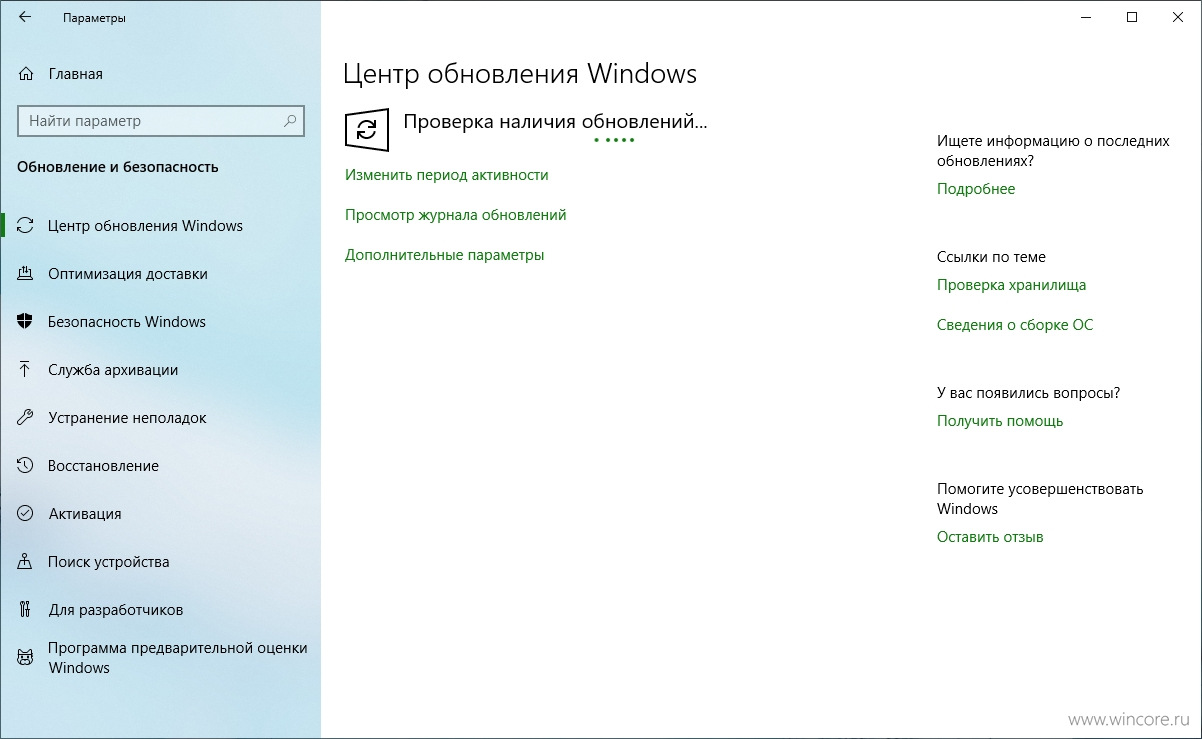Viewport: 1202px width, 739px height.
Task: Click the Windows Update sync arrows sidebar icon
Action: [26, 226]
